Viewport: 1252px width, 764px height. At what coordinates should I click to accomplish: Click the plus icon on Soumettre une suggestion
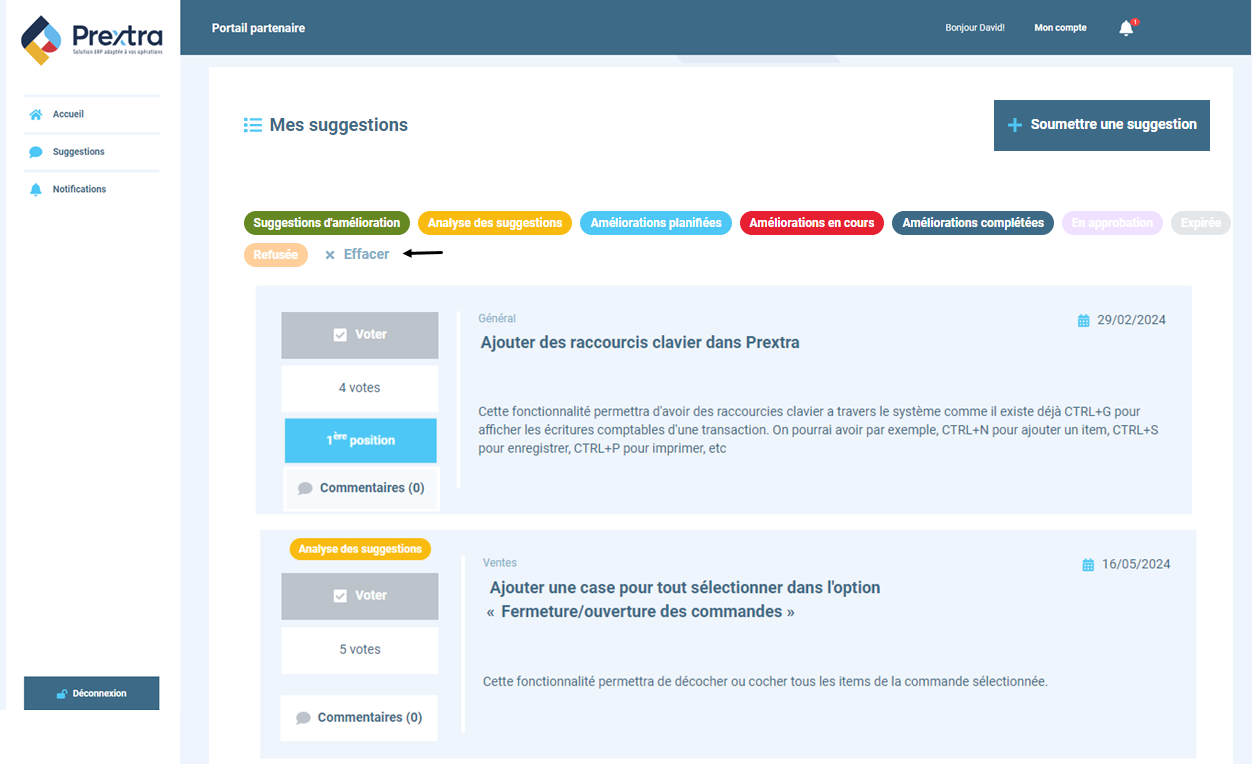[x=1014, y=125]
